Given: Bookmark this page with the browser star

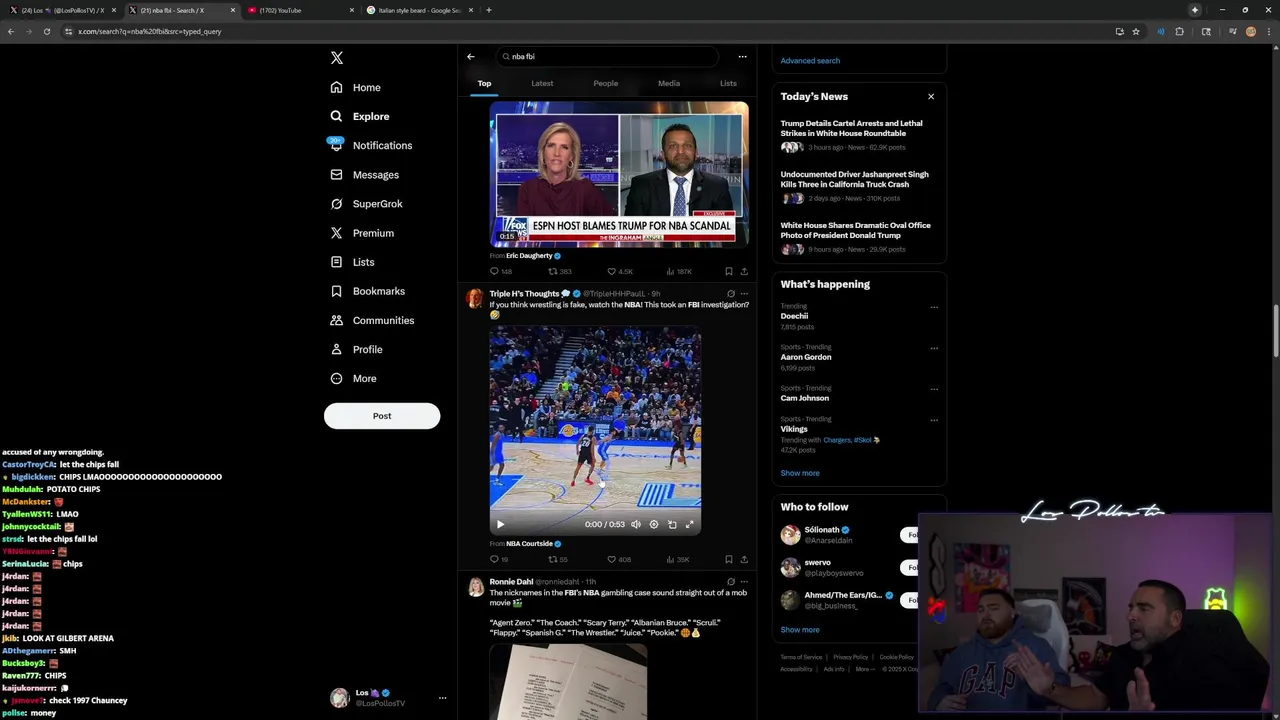Looking at the screenshot, I should 1136,31.
